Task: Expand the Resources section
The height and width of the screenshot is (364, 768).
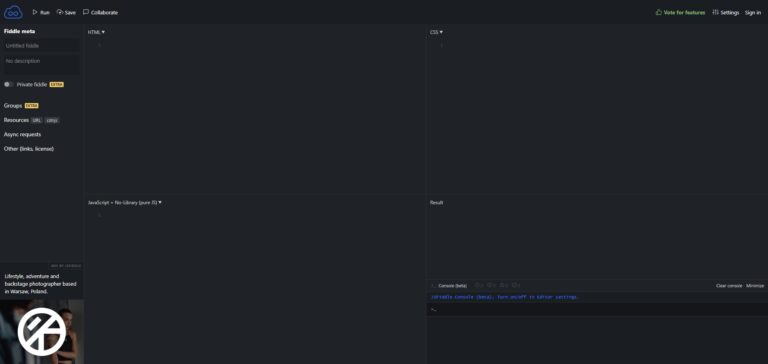Action: point(16,120)
